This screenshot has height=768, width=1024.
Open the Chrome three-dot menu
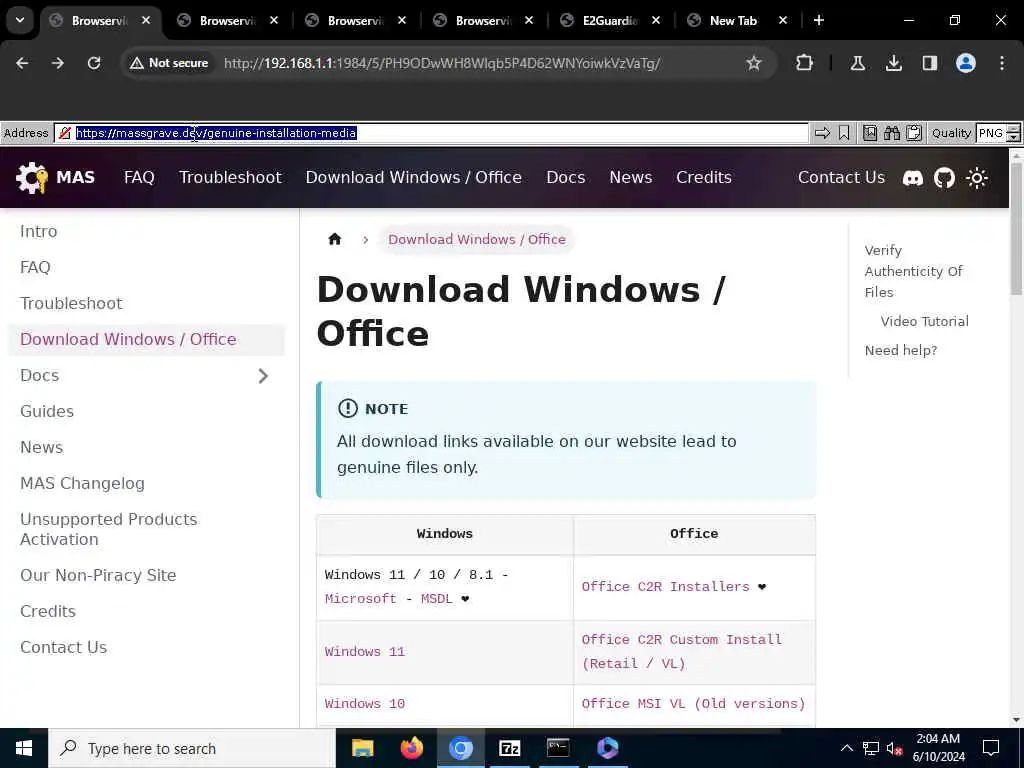point(1002,63)
